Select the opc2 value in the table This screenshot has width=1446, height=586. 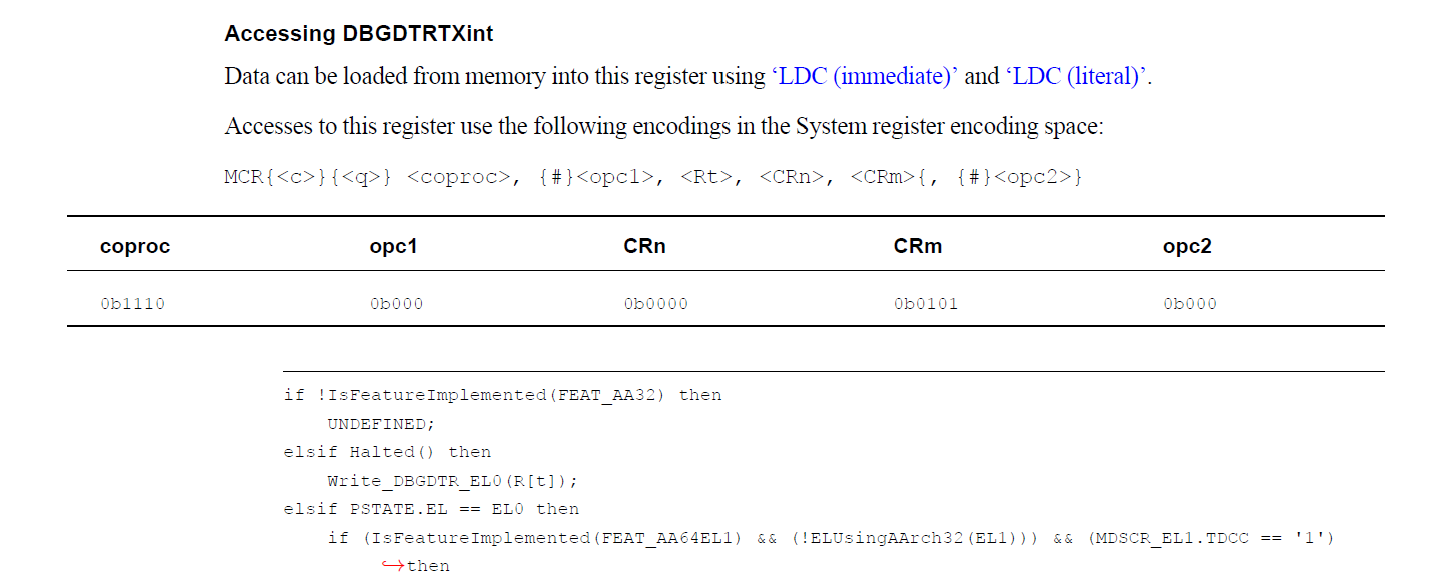point(1189,304)
